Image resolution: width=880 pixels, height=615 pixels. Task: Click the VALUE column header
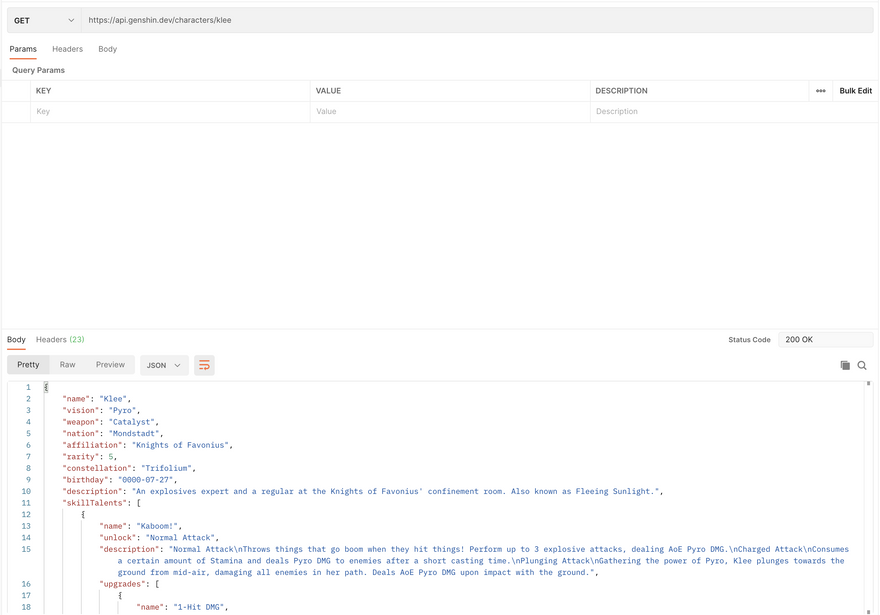(x=328, y=91)
